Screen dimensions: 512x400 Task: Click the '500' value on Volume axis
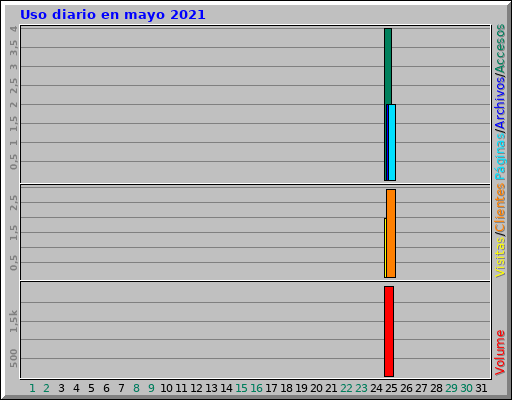[x=13, y=358]
